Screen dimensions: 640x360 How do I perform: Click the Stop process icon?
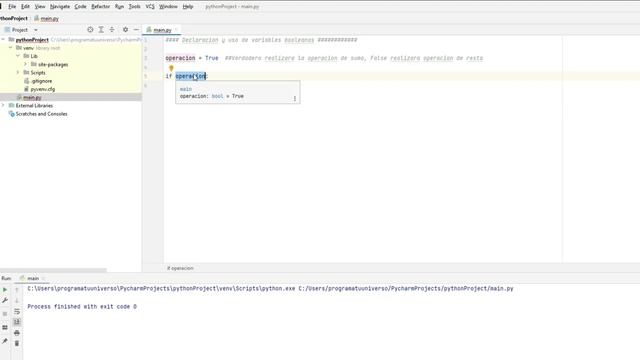[x=5, y=314]
